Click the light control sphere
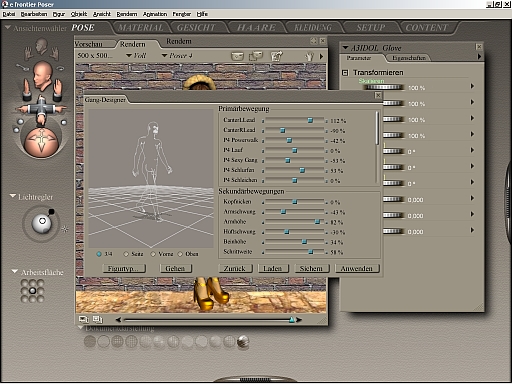The image size is (512, 384). 42,224
